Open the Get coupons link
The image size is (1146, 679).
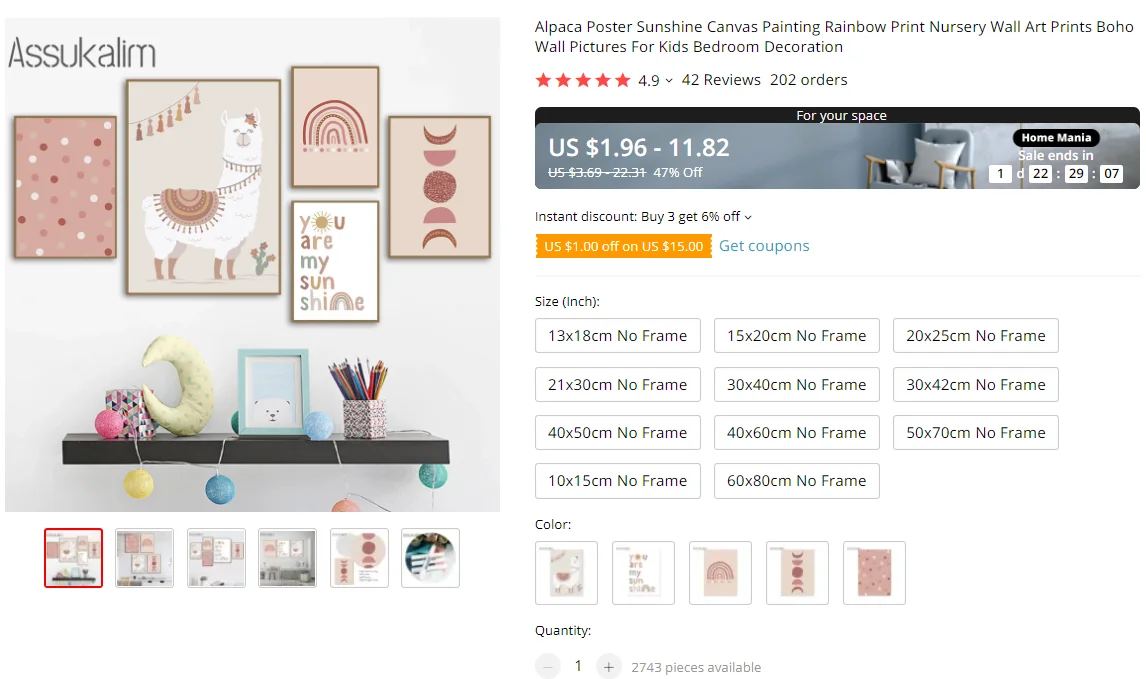[764, 246]
